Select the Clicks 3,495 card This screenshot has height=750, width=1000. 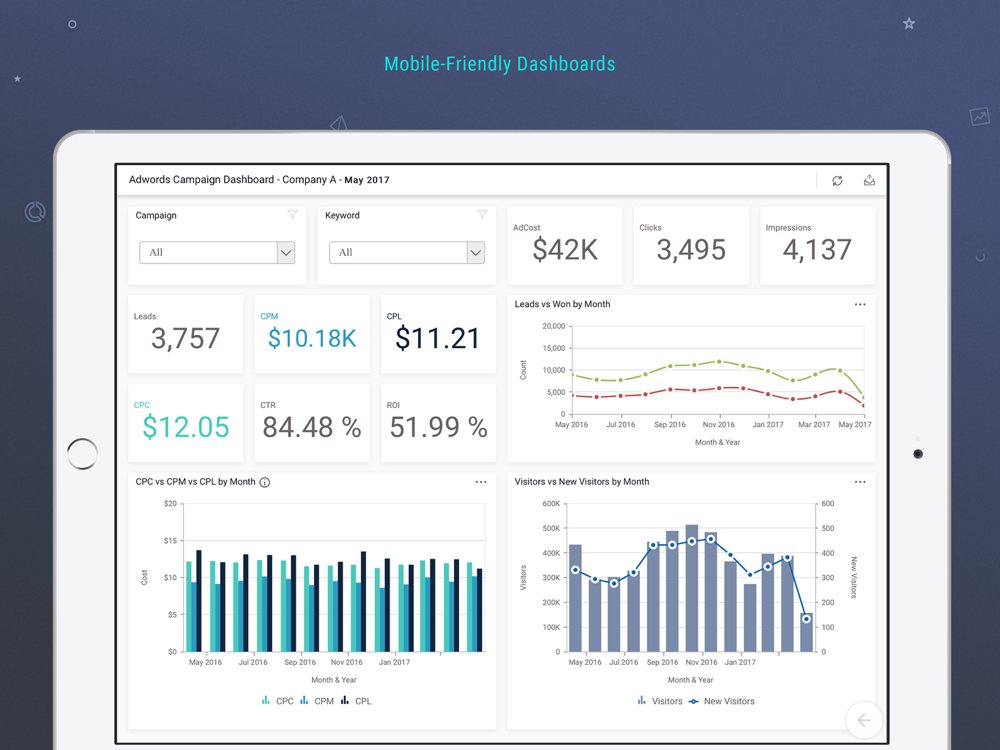691,246
